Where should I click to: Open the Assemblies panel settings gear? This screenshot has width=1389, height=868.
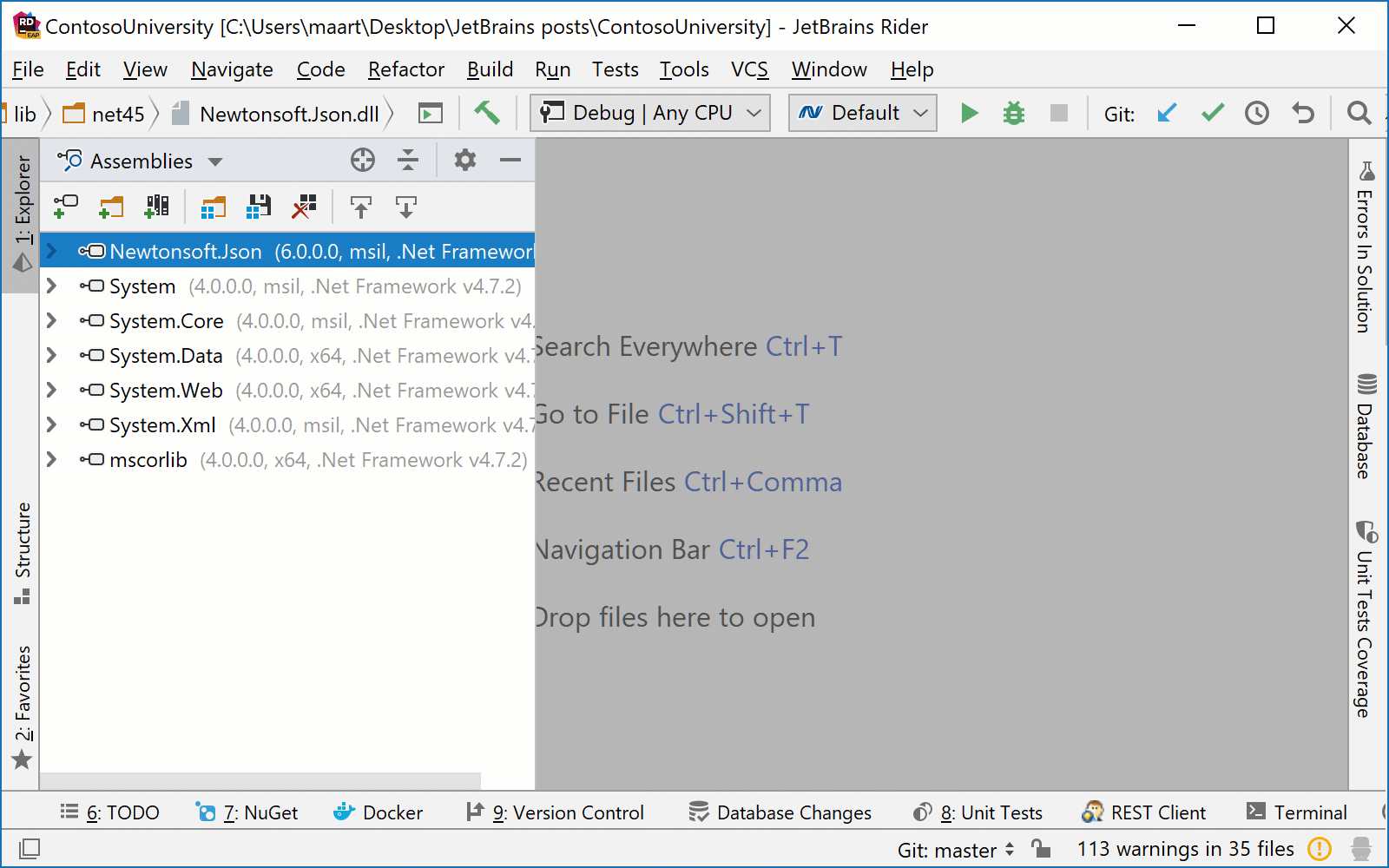pos(465,160)
